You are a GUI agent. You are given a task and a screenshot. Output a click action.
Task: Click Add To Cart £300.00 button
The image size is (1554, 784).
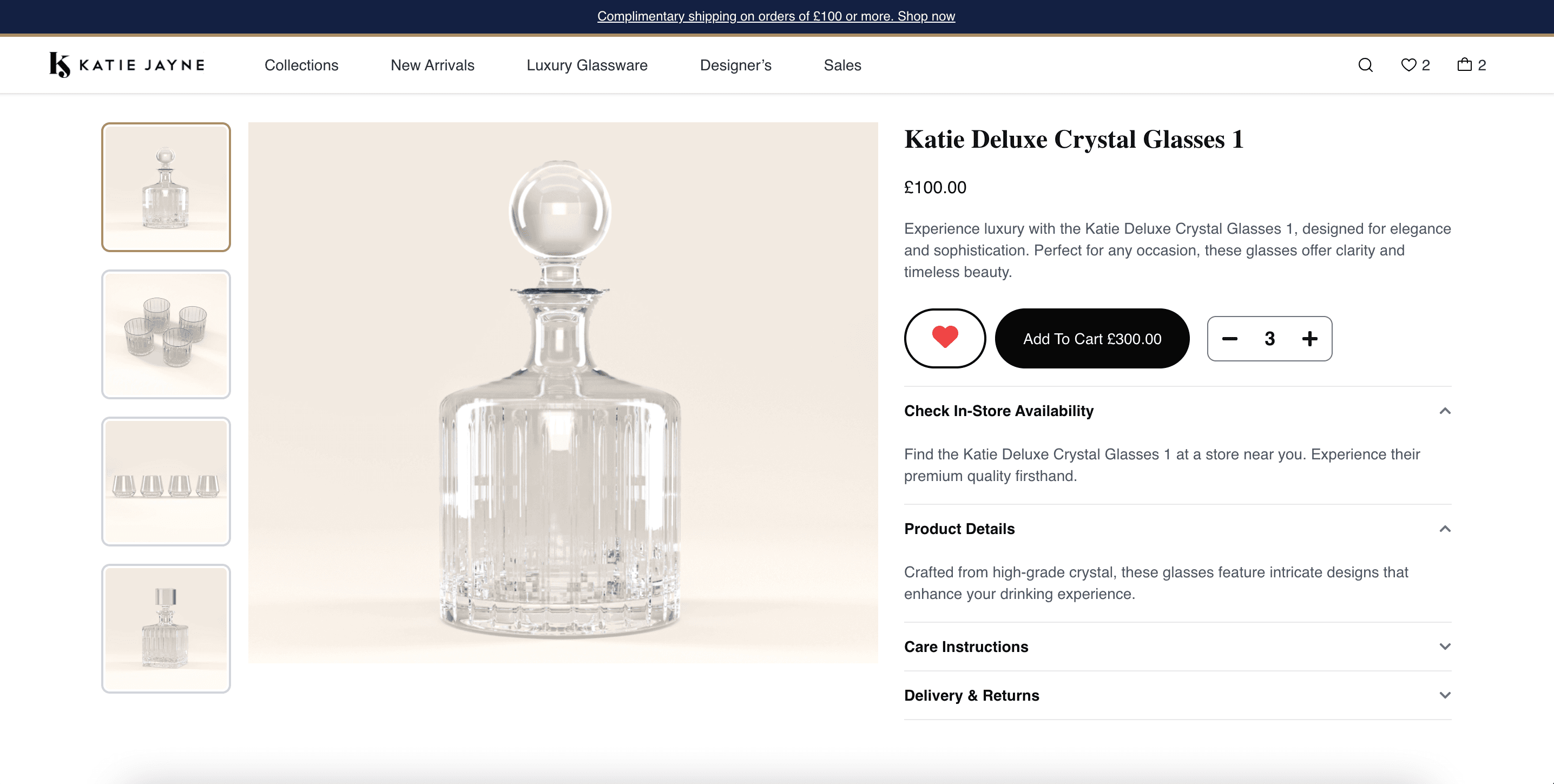(1092, 338)
